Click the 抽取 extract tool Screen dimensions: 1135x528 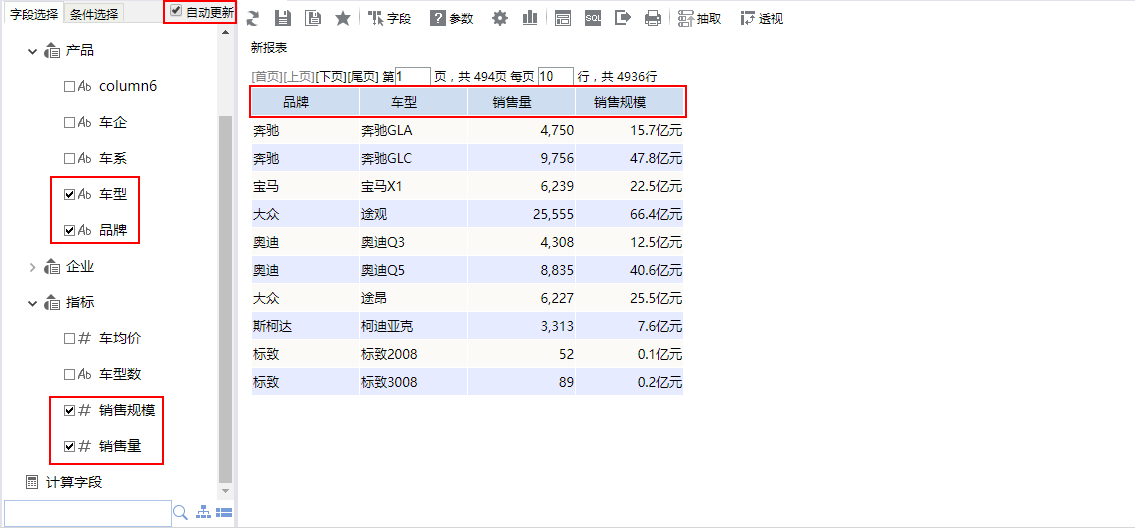coord(699,19)
